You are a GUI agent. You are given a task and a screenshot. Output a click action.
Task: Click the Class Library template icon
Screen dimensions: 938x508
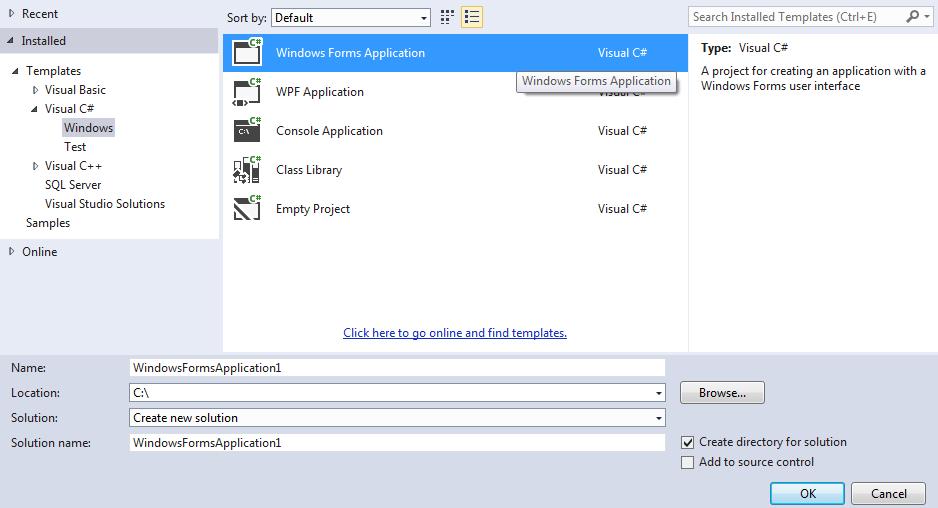point(247,169)
